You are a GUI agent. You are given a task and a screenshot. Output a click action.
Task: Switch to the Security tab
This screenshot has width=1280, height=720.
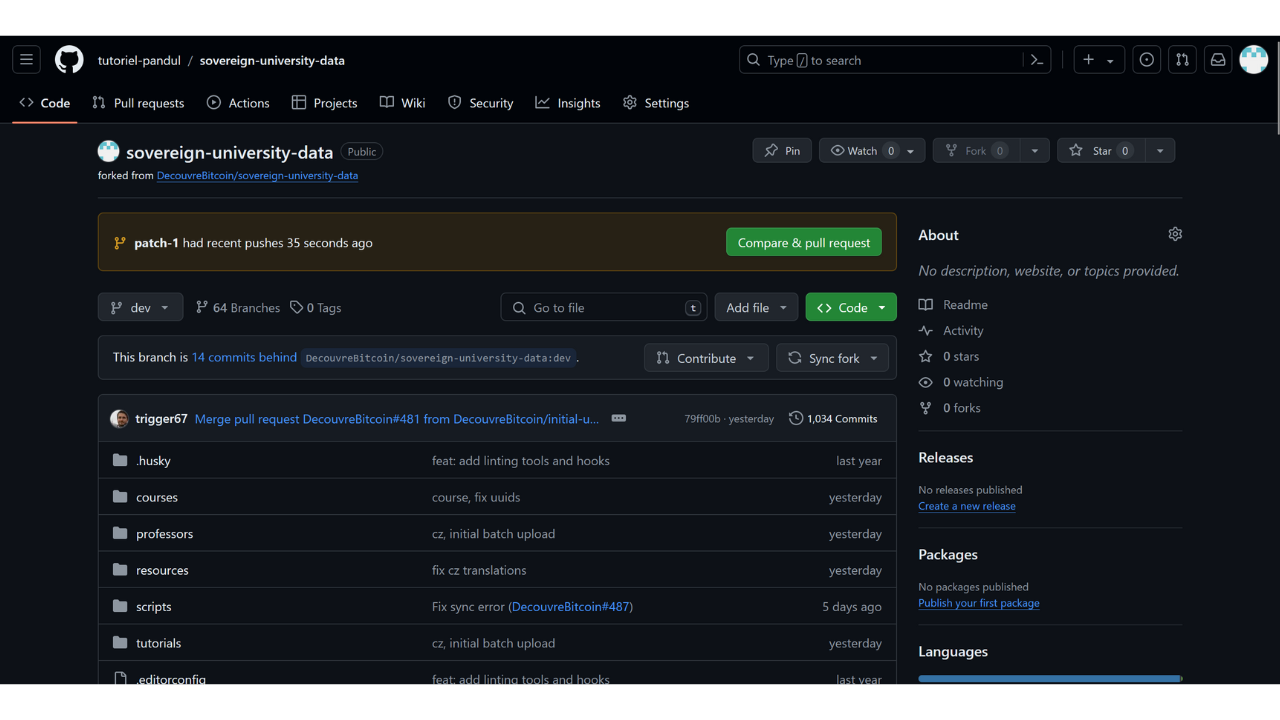(x=480, y=103)
